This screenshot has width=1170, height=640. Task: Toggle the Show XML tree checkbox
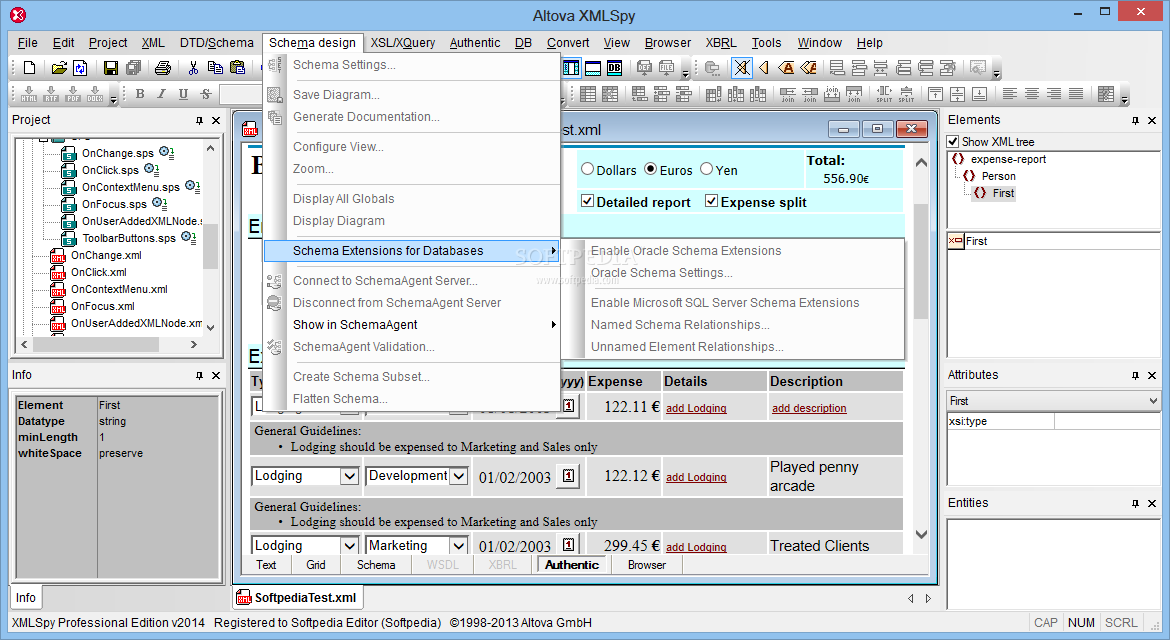point(953,142)
